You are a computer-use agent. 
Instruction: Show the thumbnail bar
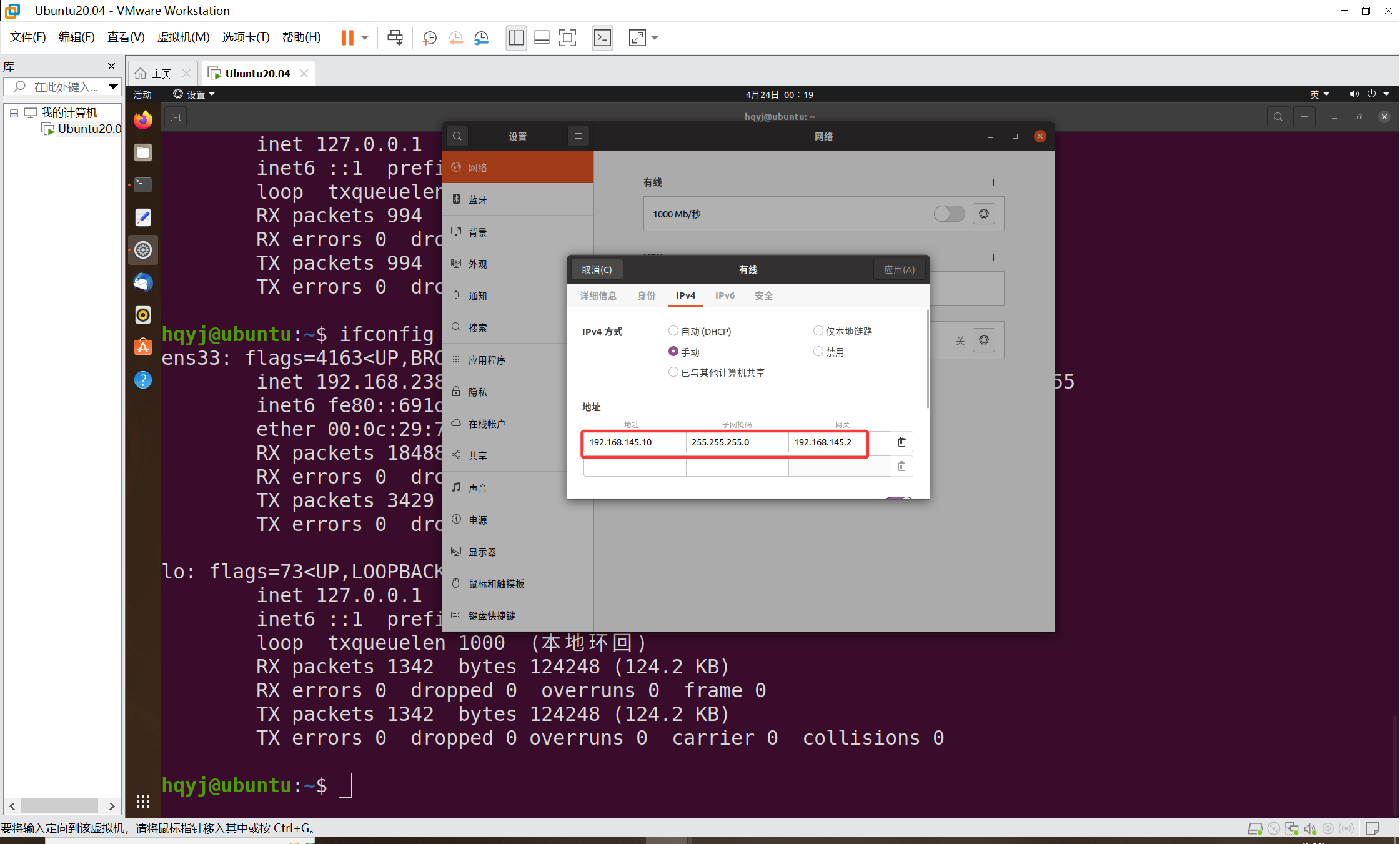tap(541, 37)
